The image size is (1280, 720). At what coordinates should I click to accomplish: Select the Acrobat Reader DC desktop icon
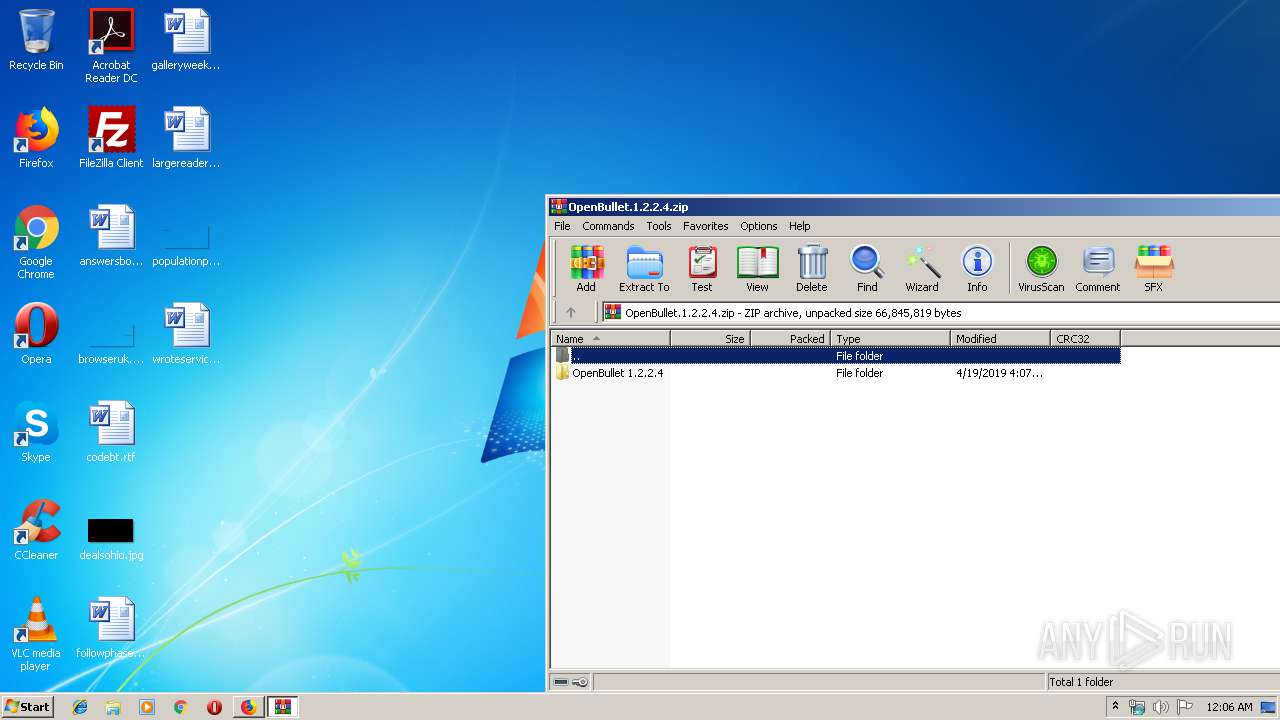tap(111, 46)
